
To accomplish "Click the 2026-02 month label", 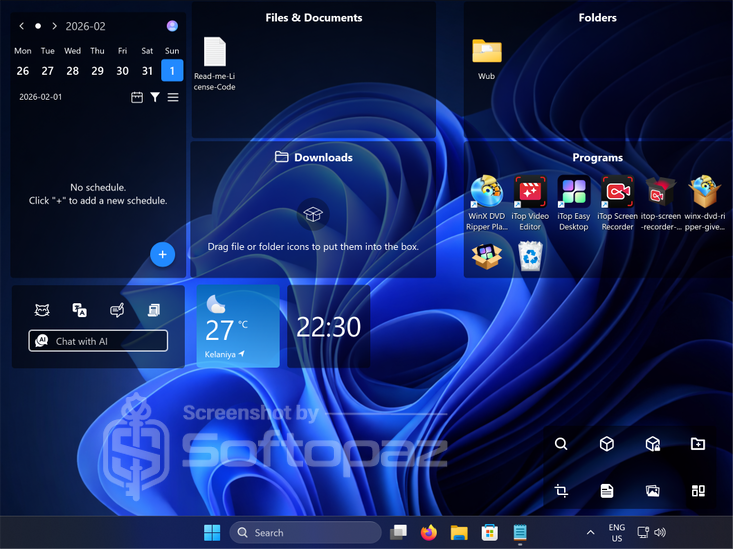I will pos(86,26).
